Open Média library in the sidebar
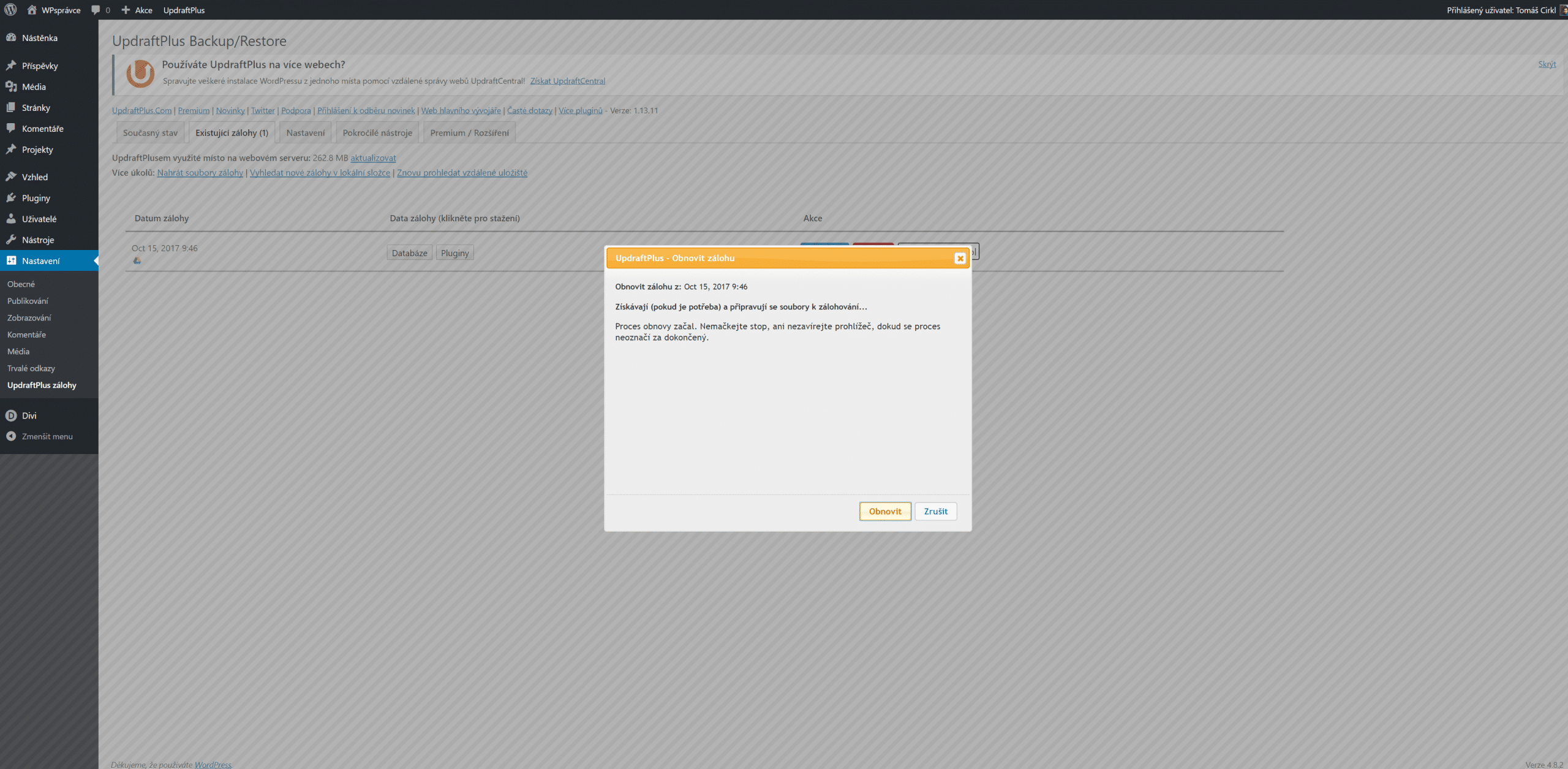1568x769 pixels. [x=49, y=86]
